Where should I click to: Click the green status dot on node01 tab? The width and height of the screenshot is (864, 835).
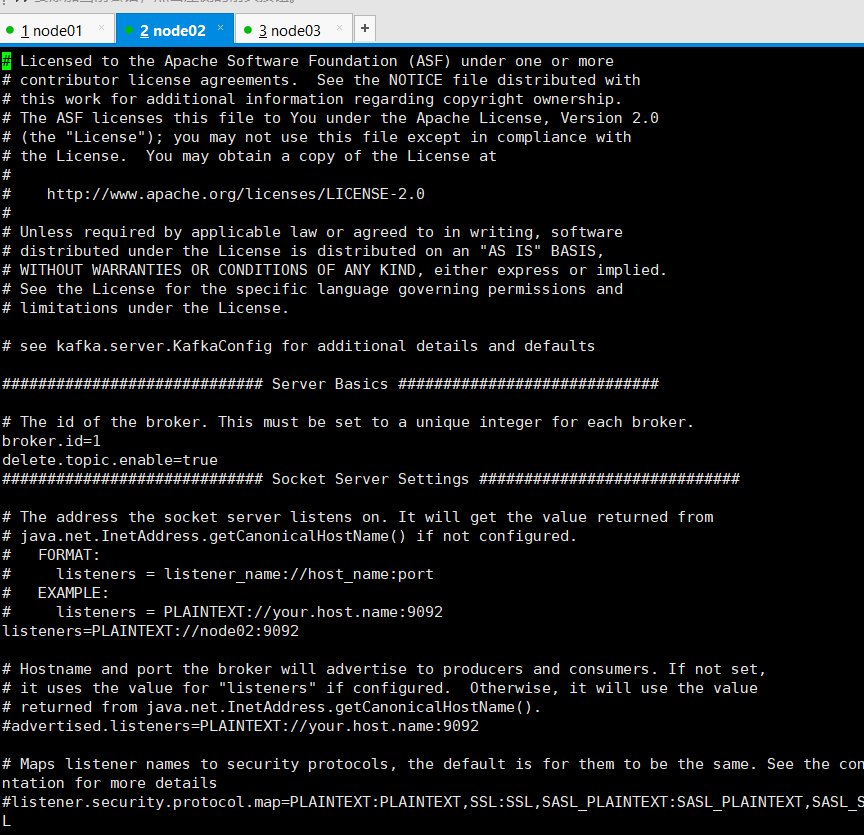tap(10, 30)
